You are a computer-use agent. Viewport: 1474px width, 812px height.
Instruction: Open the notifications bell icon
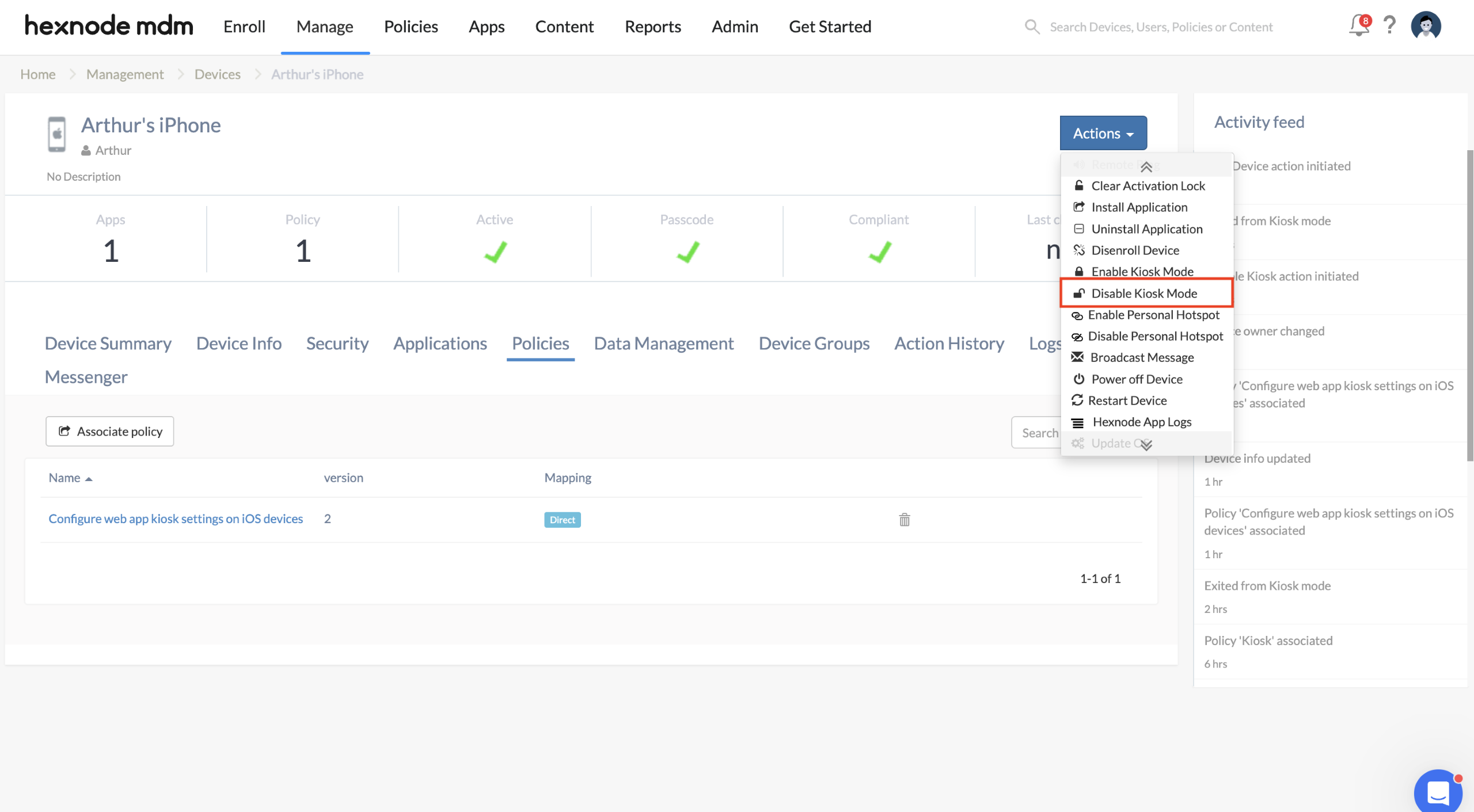1360,26
